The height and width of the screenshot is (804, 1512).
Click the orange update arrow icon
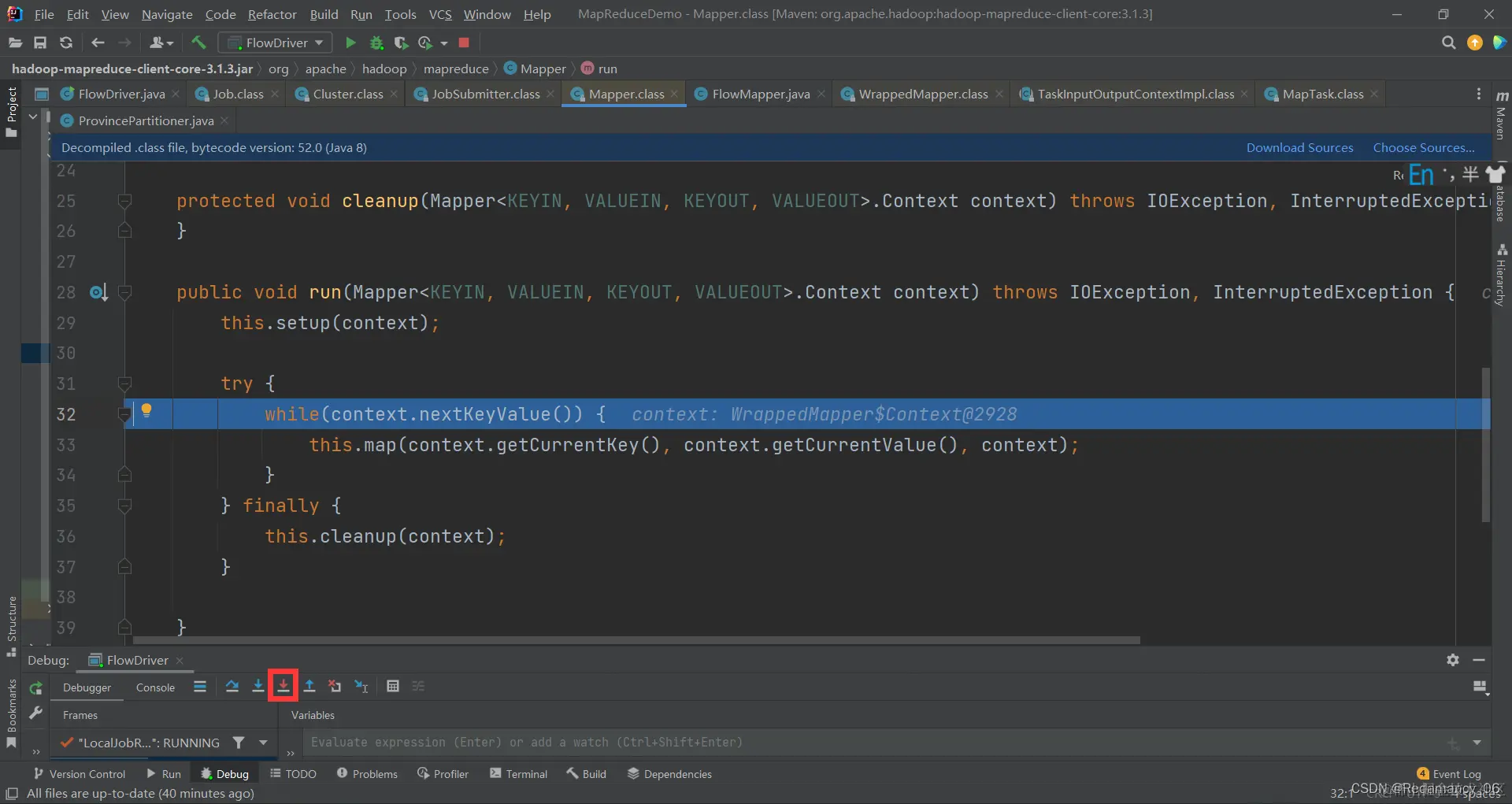click(x=1475, y=43)
